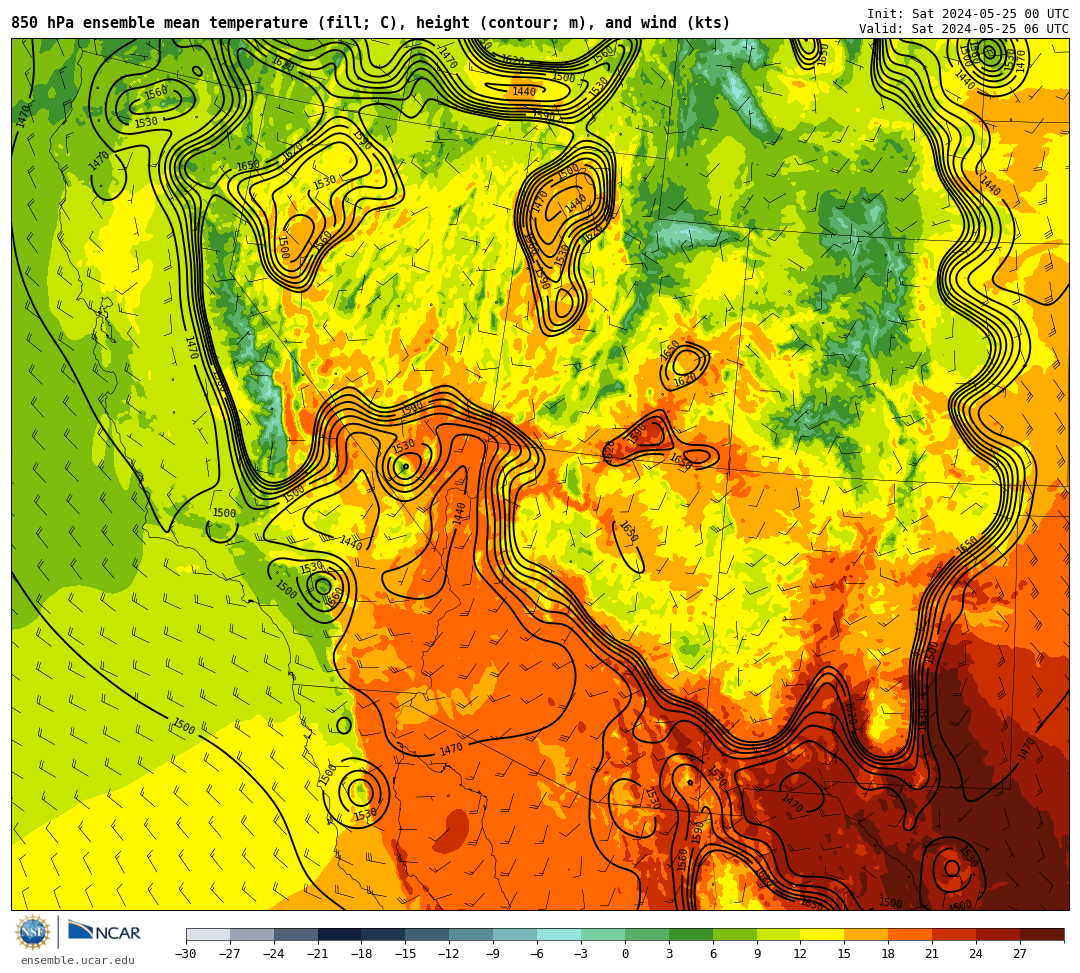Pick the colorbar swatch between 24 and 27
The width and height of the screenshot is (1080, 973).
[x=998, y=934]
